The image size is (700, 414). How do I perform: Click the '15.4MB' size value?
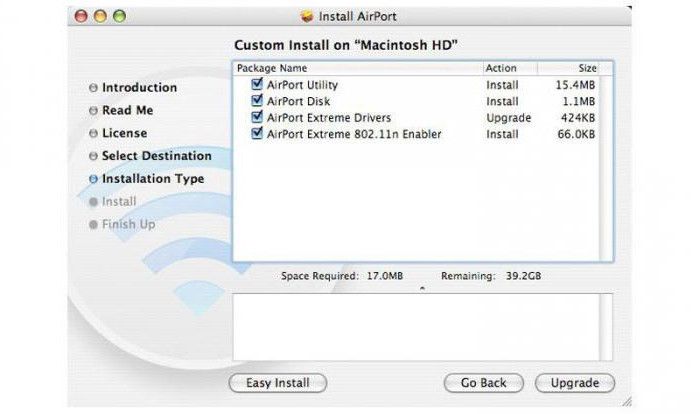point(575,85)
